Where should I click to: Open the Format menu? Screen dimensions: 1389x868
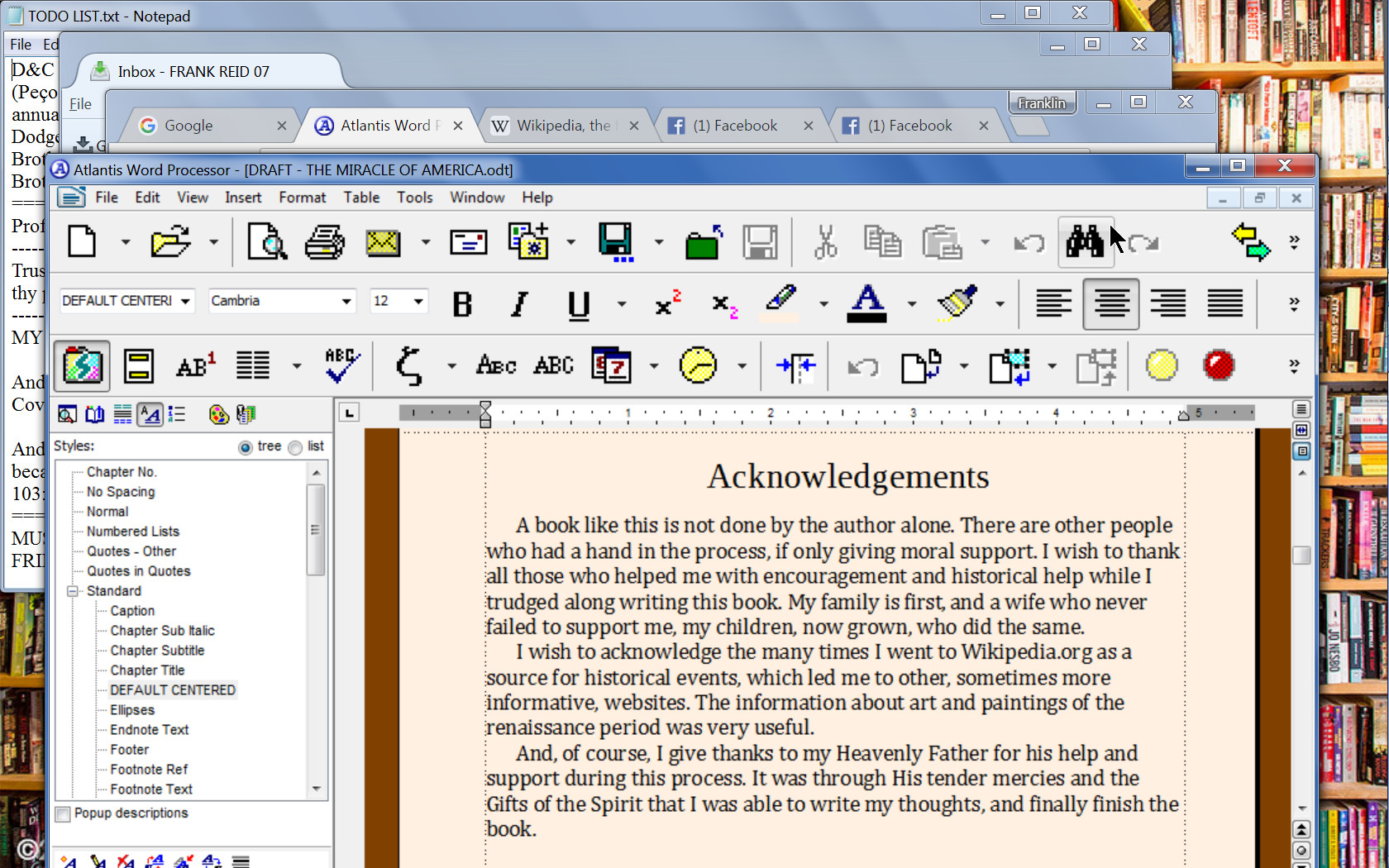302,197
